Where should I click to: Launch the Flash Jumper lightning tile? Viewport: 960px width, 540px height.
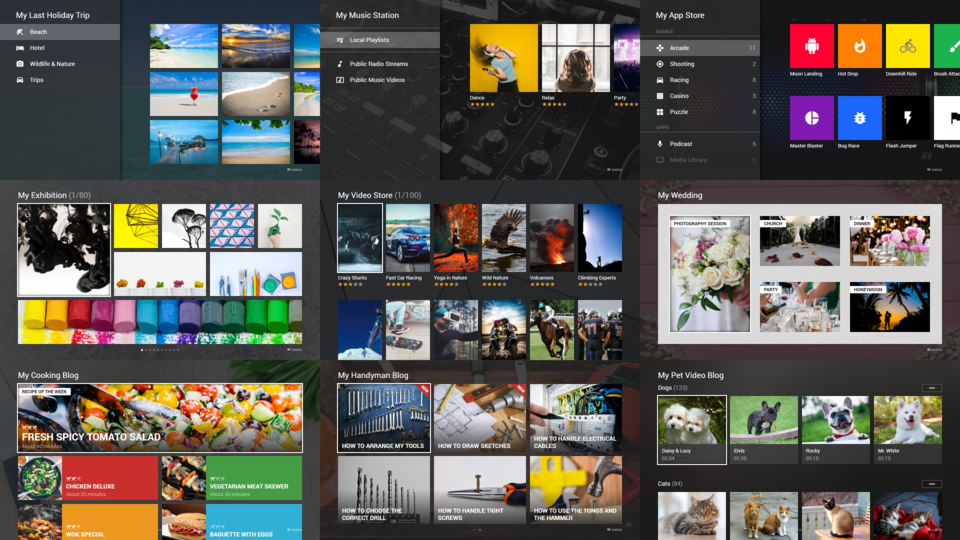(907, 118)
